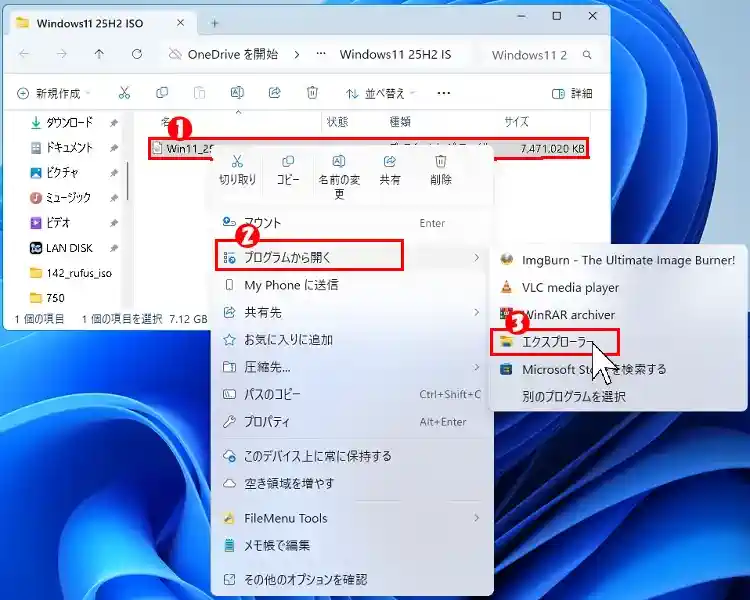Select ダウンロード in the sidebar
The height and width of the screenshot is (600, 750).
coord(69,123)
